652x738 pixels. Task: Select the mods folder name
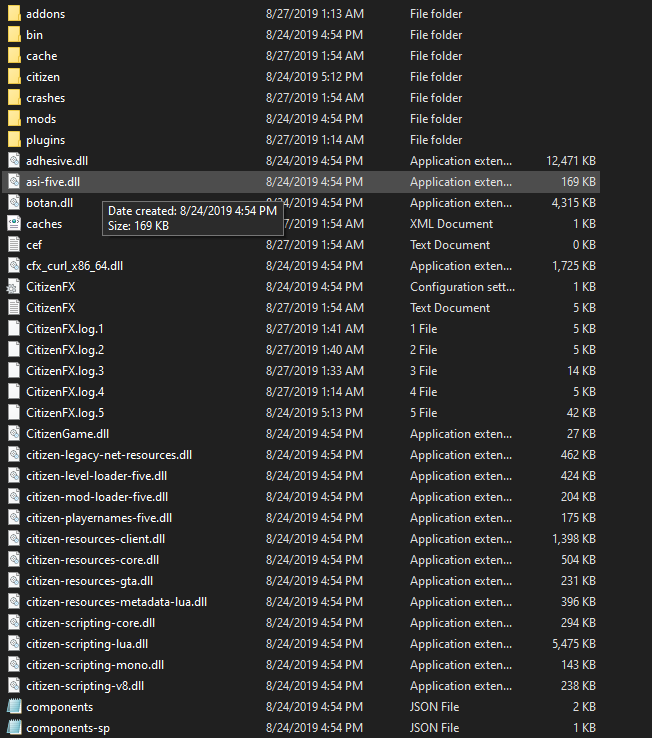[41, 119]
